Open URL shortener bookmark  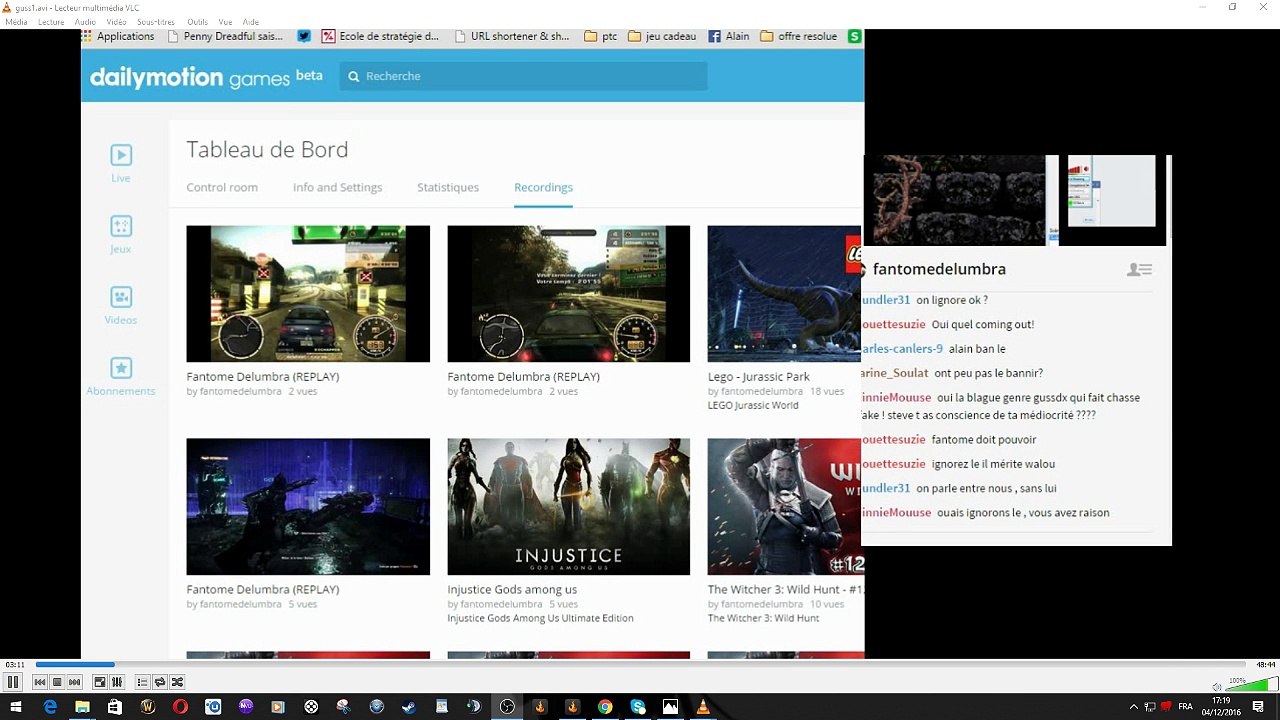(512, 36)
